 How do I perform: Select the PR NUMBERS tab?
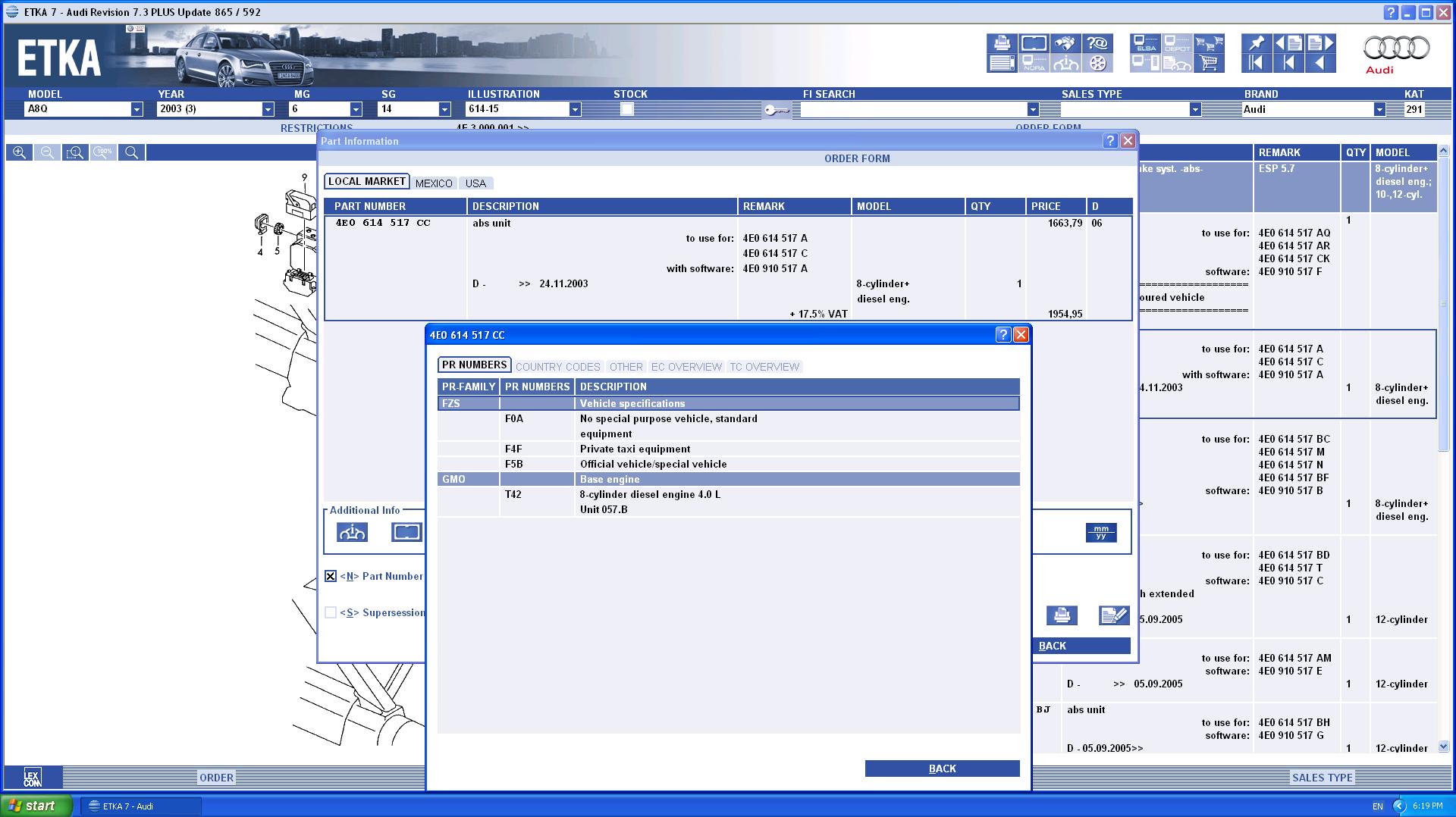pyautogui.click(x=475, y=365)
